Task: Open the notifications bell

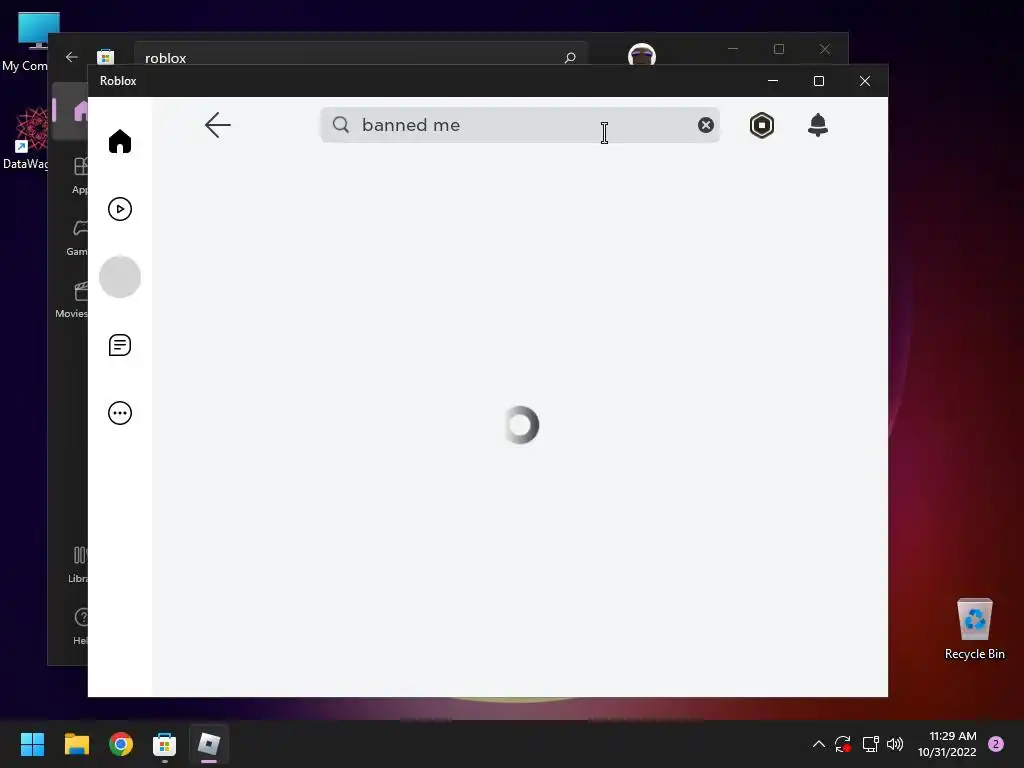Action: [818, 125]
